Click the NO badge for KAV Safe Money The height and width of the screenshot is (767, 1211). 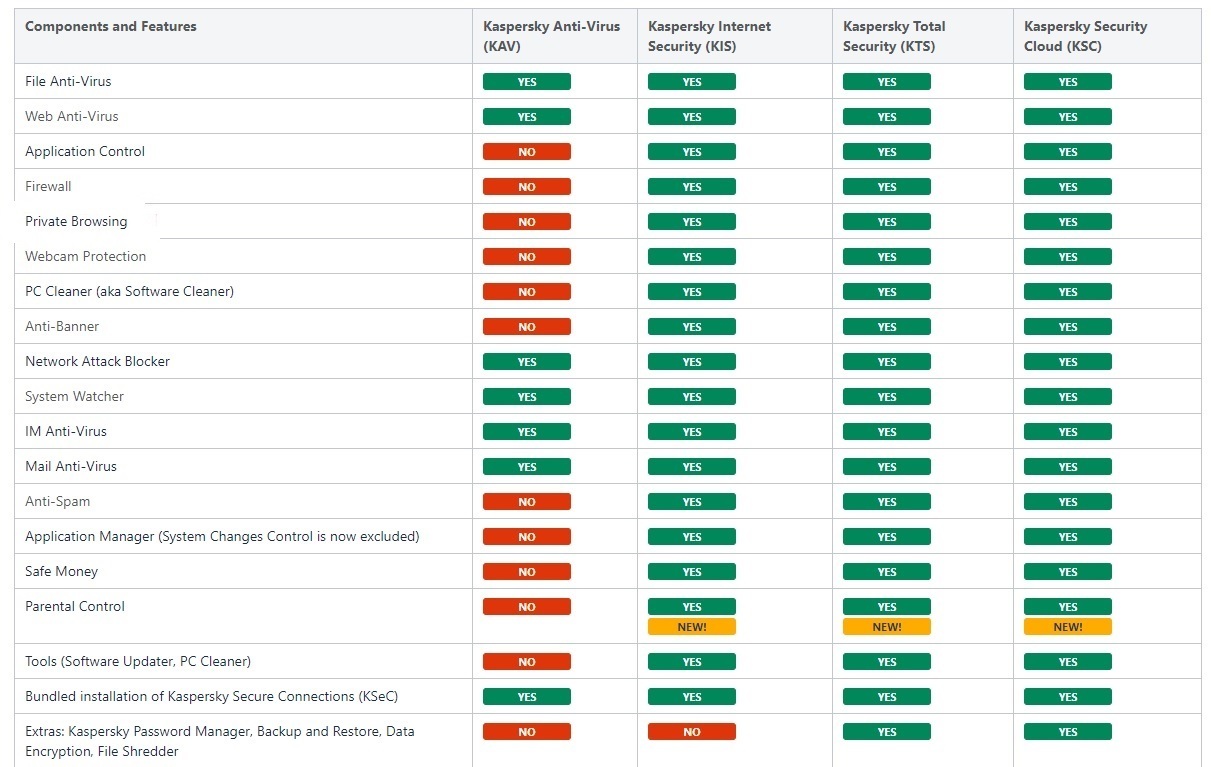coord(526,572)
